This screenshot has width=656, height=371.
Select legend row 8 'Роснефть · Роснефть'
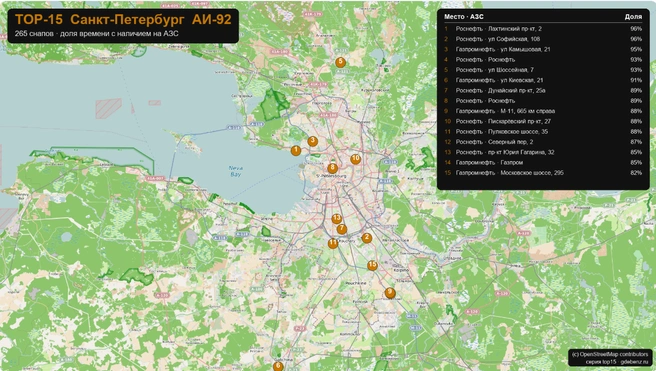pyautogui.click(x=543, y=101)
